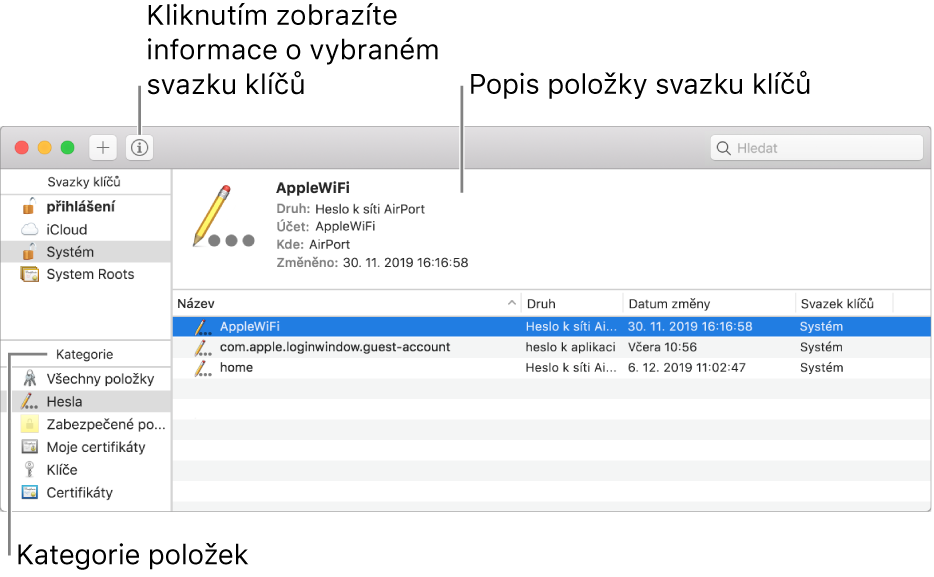Toggle the sort arrow in Název column
Screen dimensions: 934x577
(x=512, y=303)
